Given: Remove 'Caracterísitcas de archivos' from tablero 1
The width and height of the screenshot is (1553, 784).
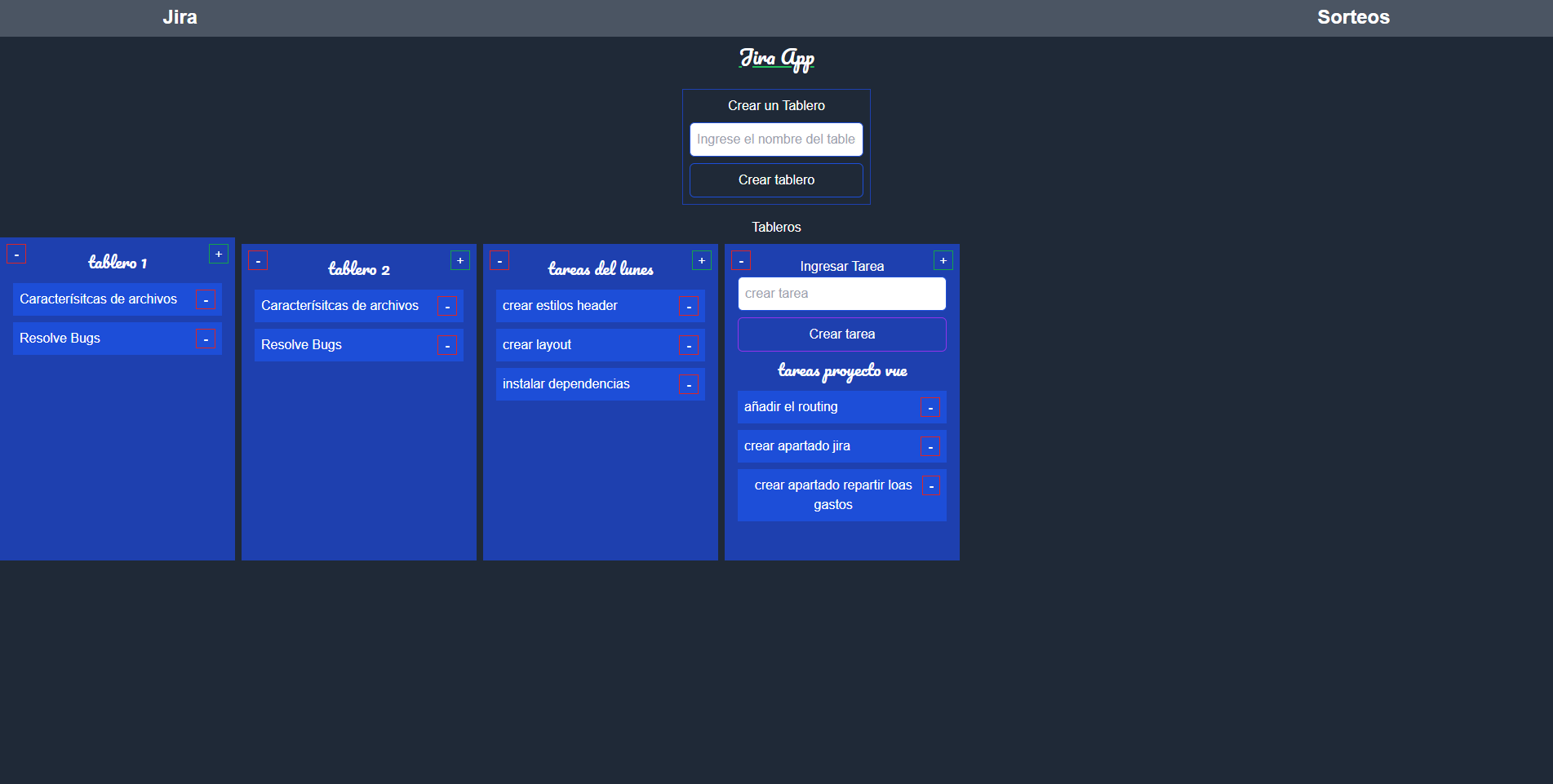Looking at the screenshot, I should click(206, 299).
